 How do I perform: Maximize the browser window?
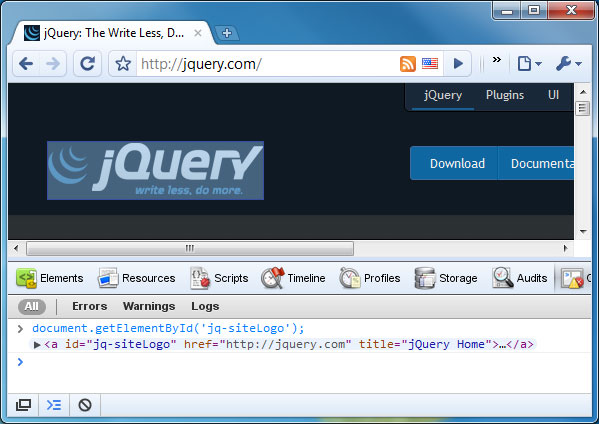(x=534, y=10)
